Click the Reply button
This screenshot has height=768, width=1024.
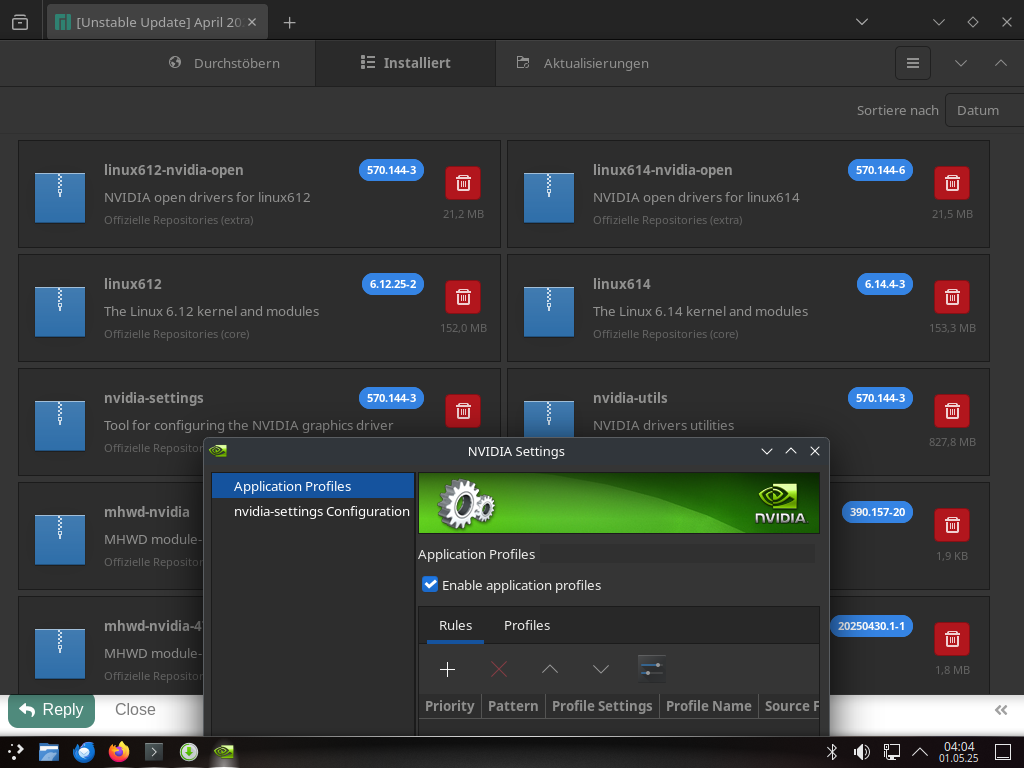(x=52, y=710)
